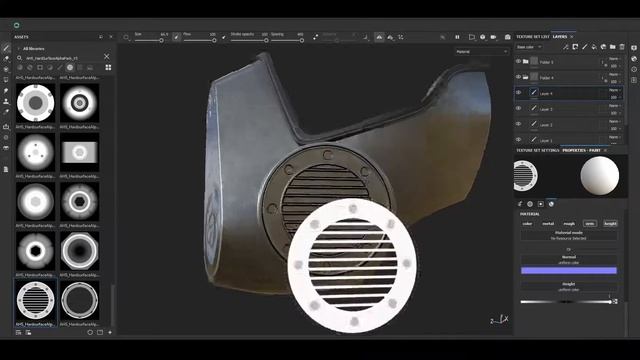The height and width of the screenshot is (360, 640).
Task: Expand the Folder 5 group
Action: pyautogui.click(x=526, y=62)
